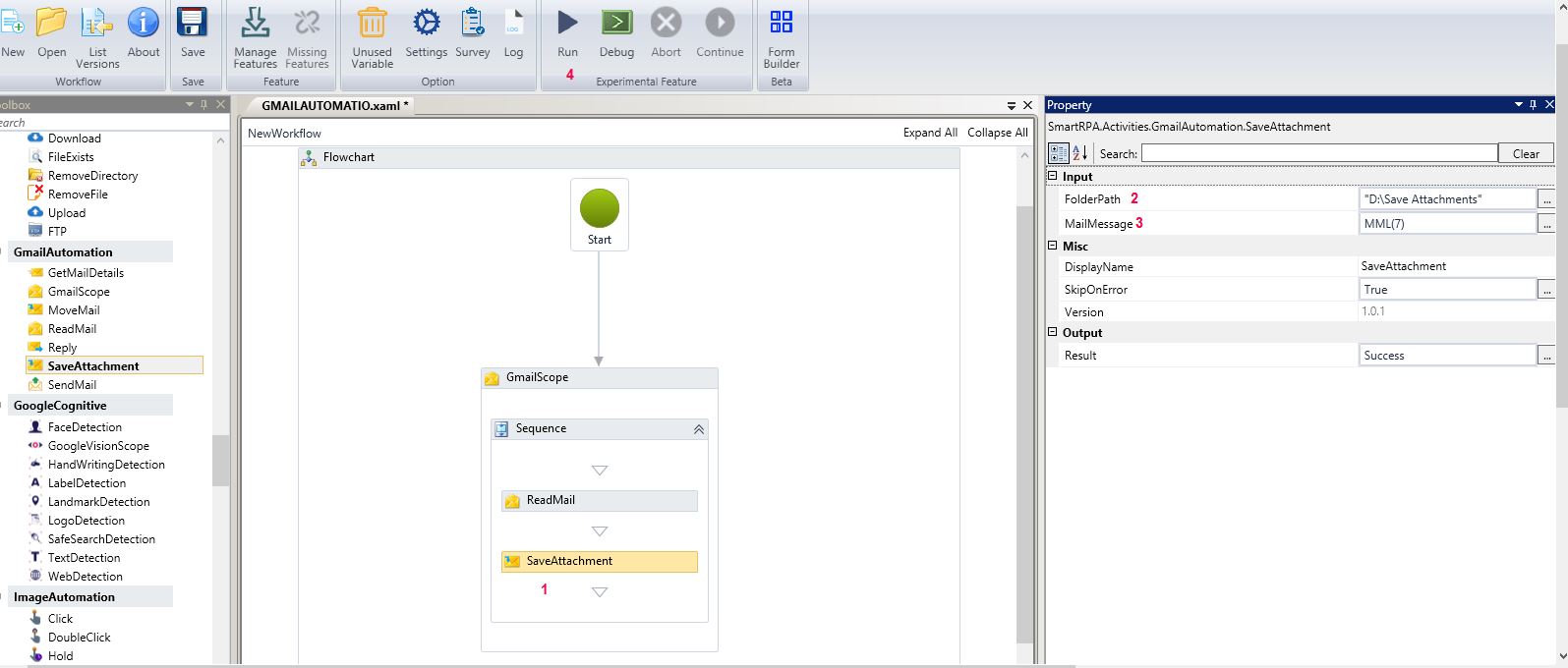The image size is (1568, 668).
Task: Collapse the Output property section
Action: [x=1053, y=333]
